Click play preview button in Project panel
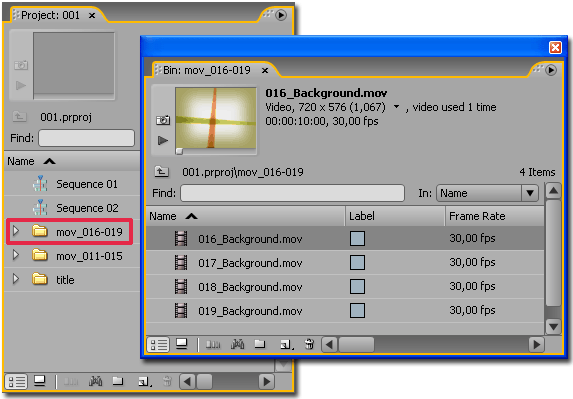 tap(21, 86)
